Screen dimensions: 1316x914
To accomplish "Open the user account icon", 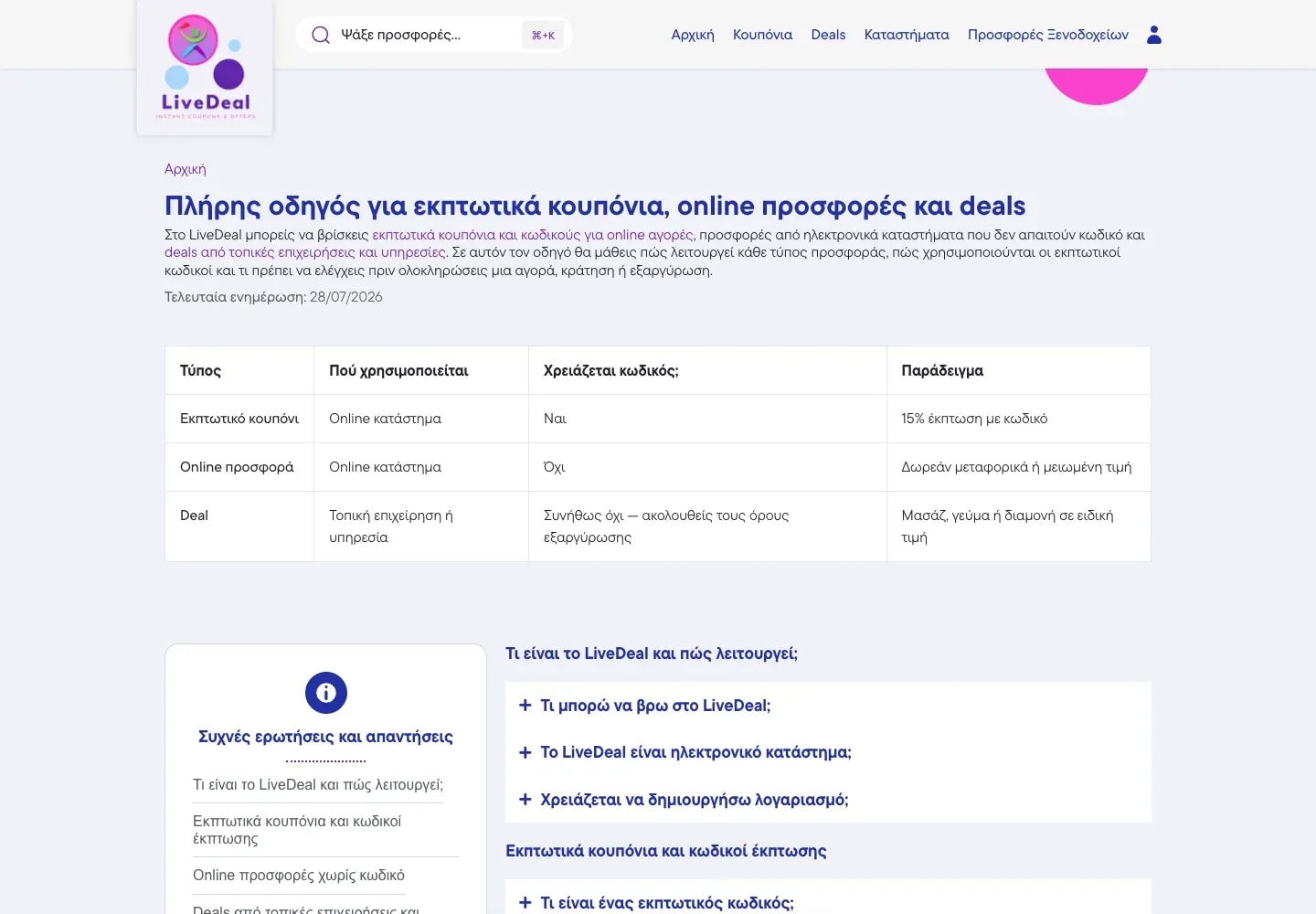I will point(1154,35).
